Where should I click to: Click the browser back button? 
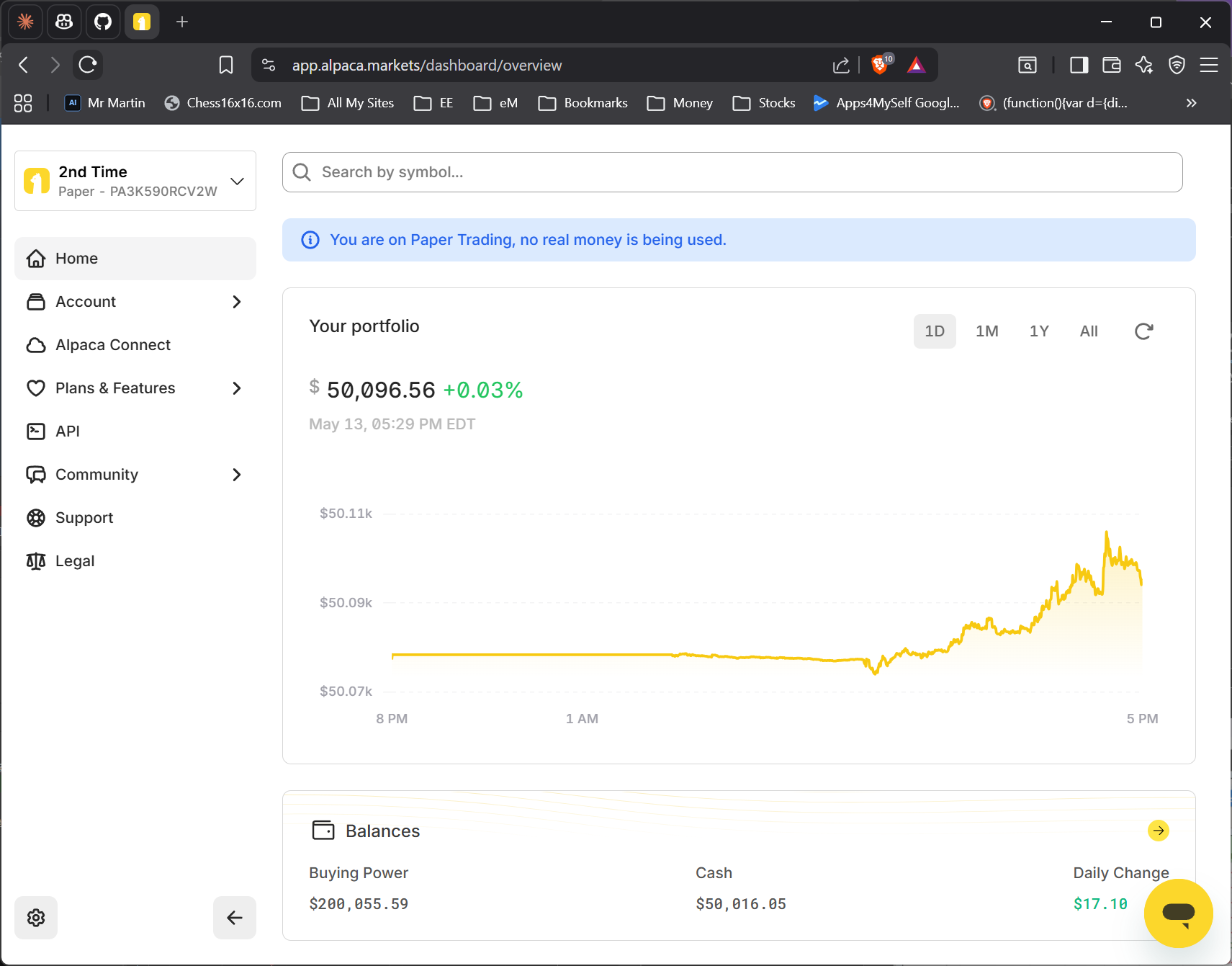click(x=24, y=66)
